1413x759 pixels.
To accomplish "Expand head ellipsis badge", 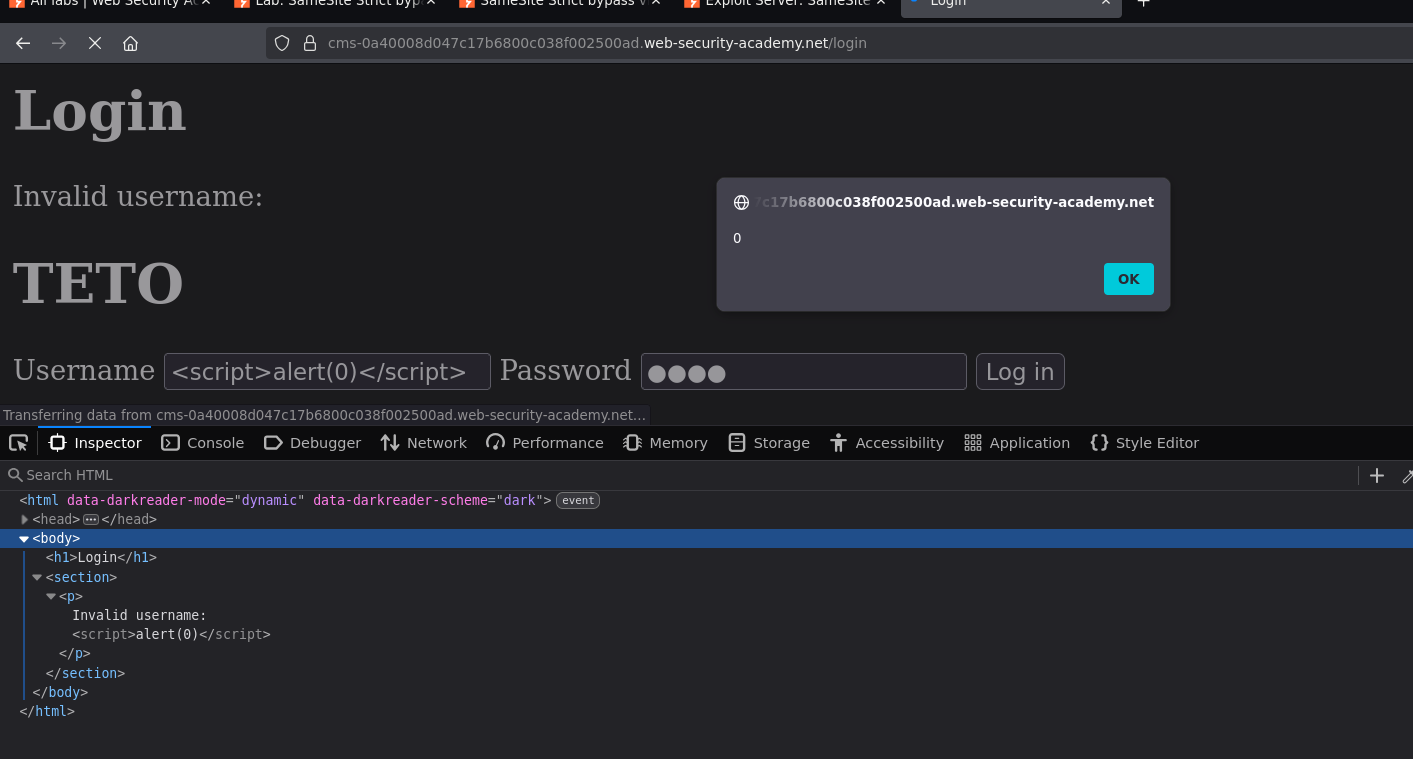I will (91, 520).
